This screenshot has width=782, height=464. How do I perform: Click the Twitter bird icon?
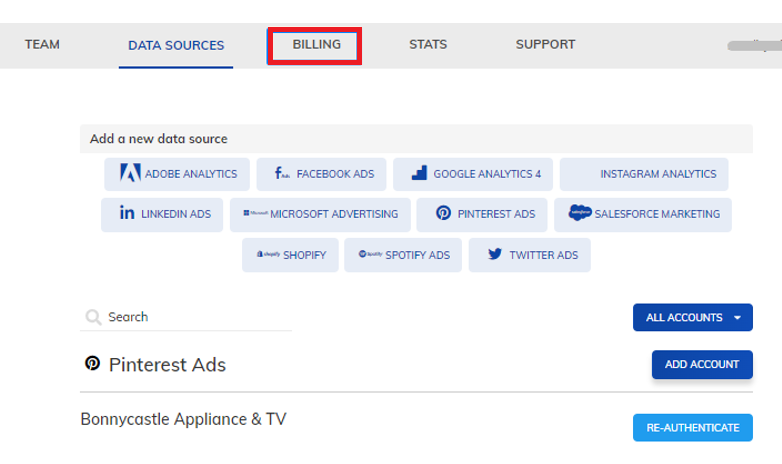495,254
